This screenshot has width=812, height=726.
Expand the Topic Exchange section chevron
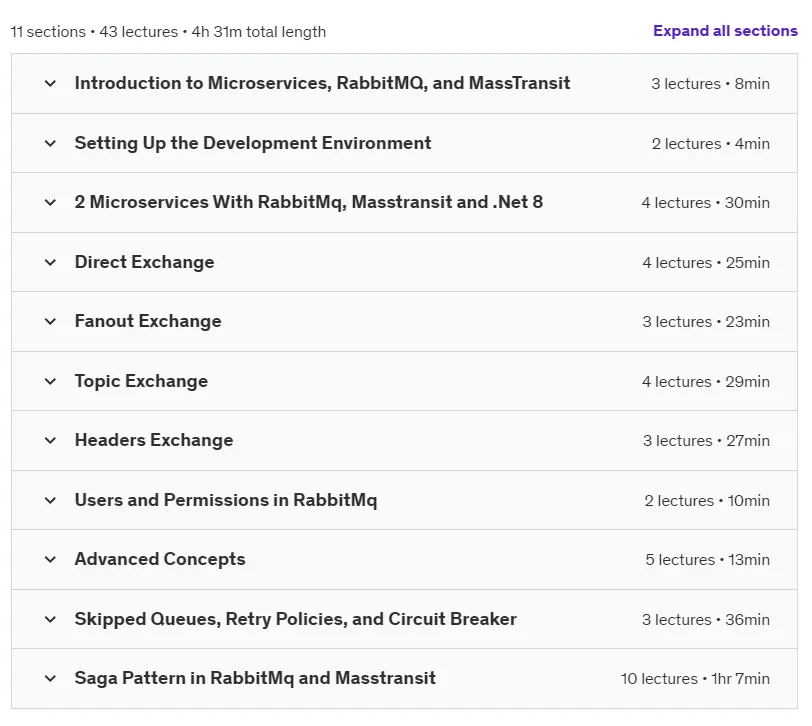click(x=50, y=382)
